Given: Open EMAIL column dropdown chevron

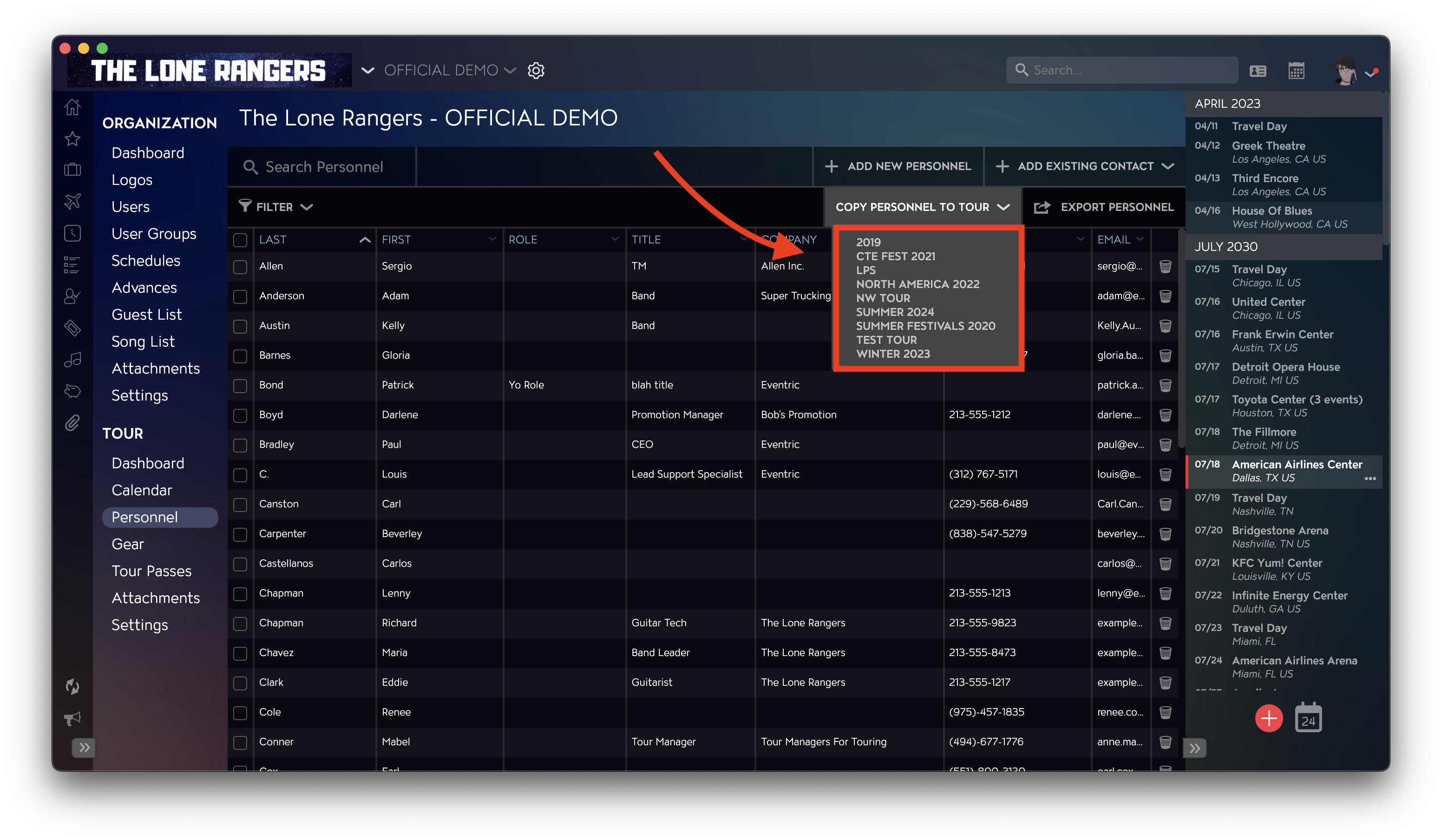Looking at the screenshot, I should (x=1140, y=239).
